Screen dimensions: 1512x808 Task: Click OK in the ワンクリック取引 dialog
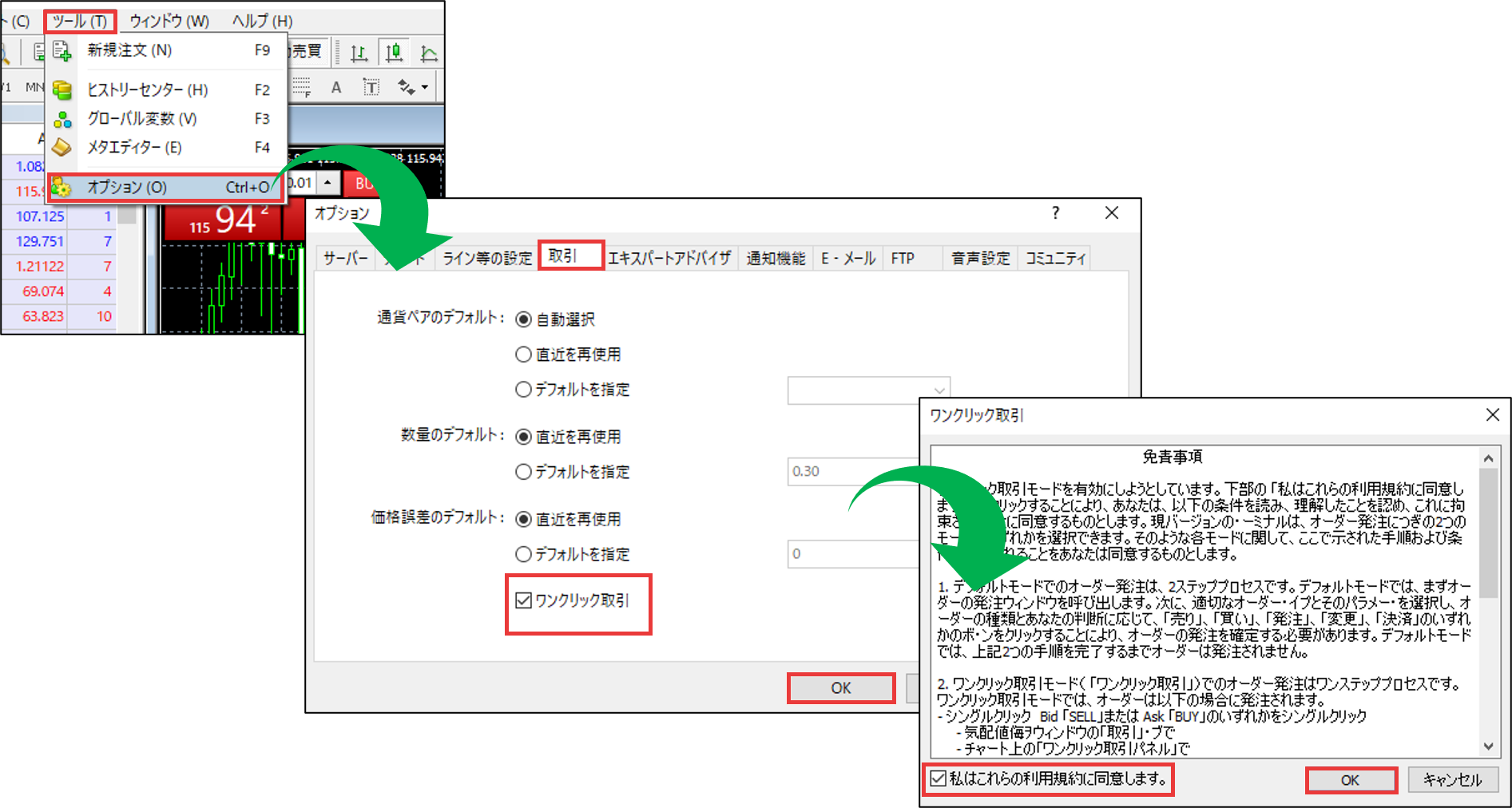[1351, 780]
